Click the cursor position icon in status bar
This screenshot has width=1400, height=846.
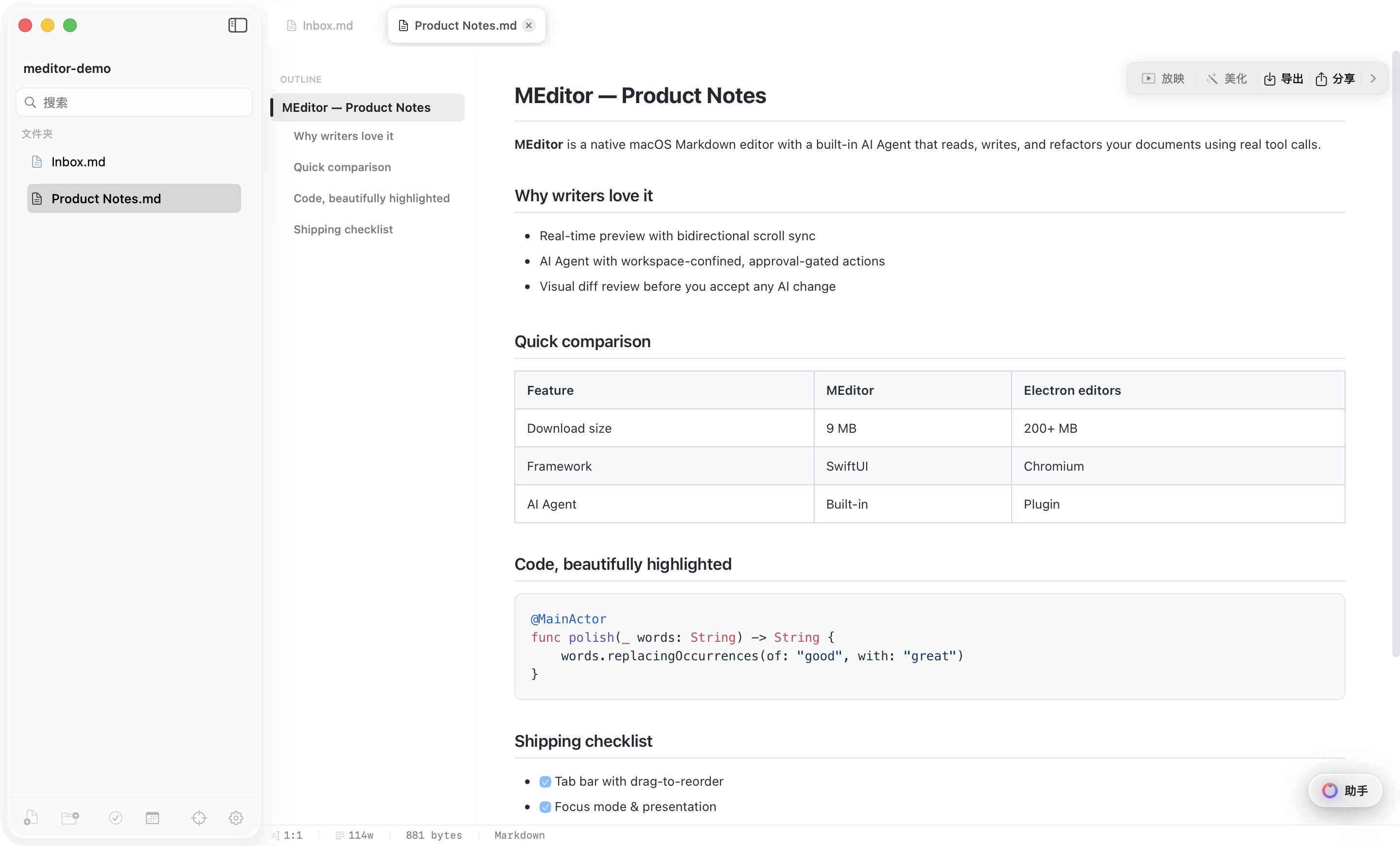pos(276,835)
